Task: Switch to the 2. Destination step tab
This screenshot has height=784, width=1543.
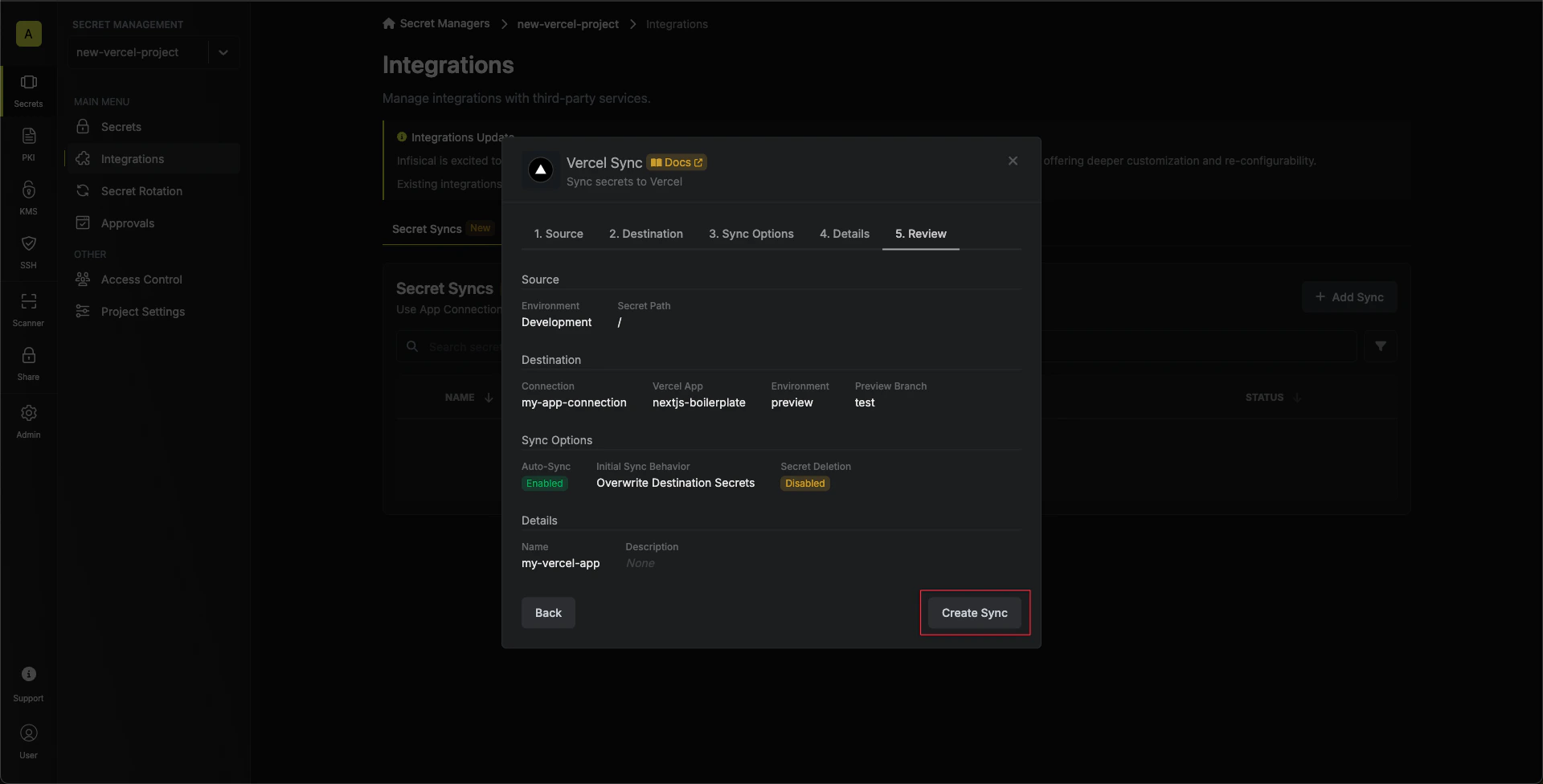Action: coord(646,234)
